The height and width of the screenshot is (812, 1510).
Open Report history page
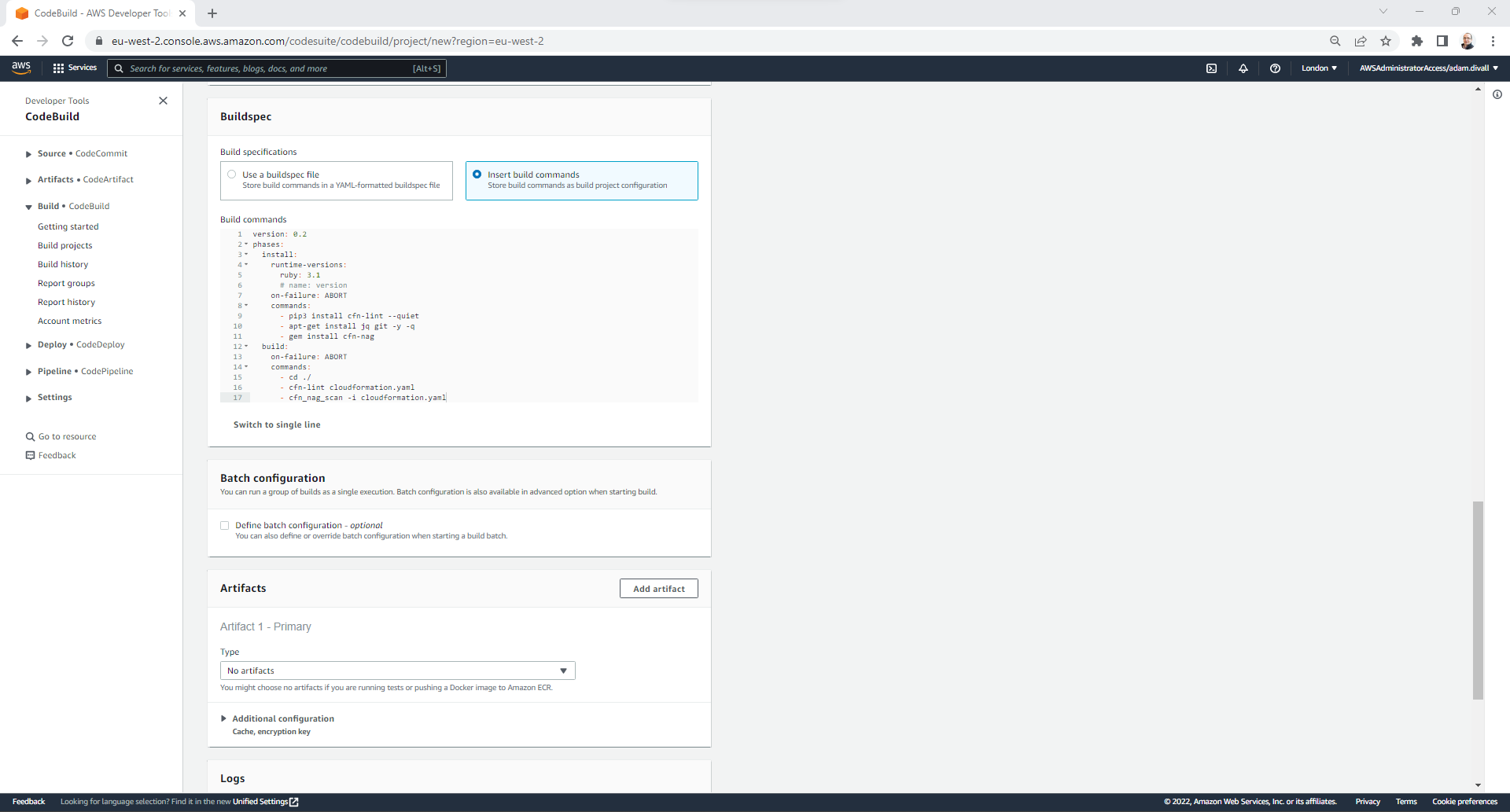point(66,302)
